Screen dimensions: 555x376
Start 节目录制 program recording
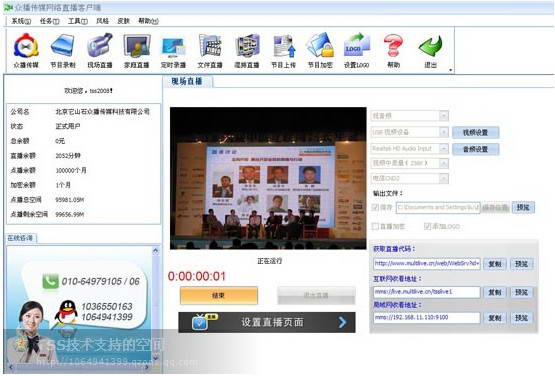pyautogui.click(x=63, y=46)
